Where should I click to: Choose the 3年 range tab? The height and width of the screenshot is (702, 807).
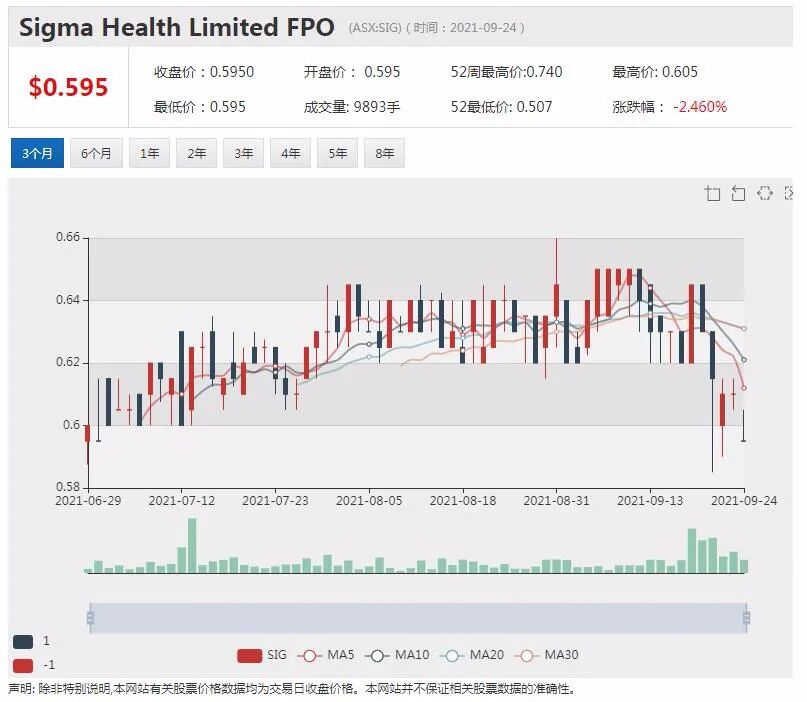click(243, 153)
